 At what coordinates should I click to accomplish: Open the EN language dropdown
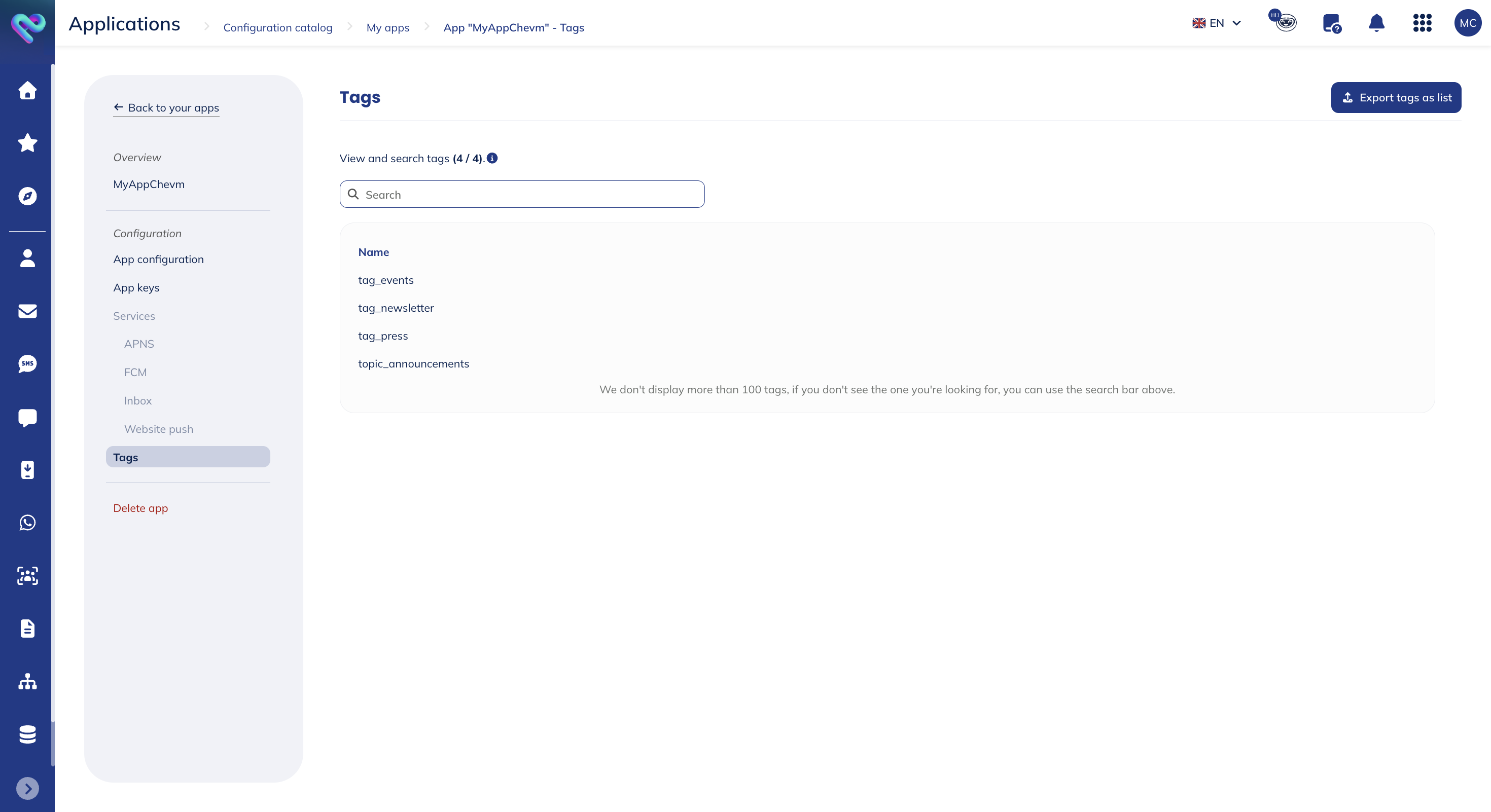click(1217, 23)
